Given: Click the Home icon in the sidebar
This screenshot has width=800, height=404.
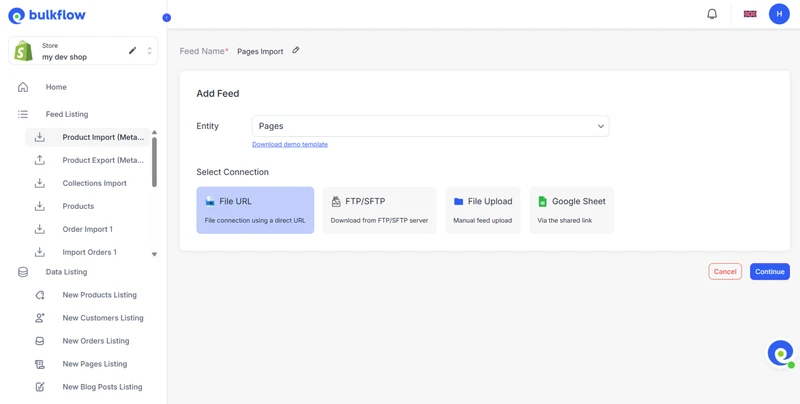Looking at the screenshot, I should [x=23, y=87].
